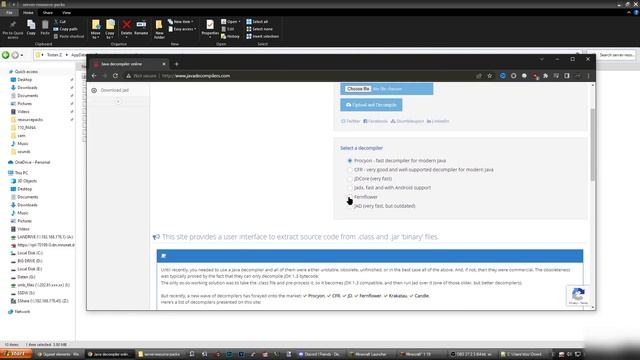Select the CFR decompiler radio button
Viewport: 640px width, 360px height.
[350, 170]
